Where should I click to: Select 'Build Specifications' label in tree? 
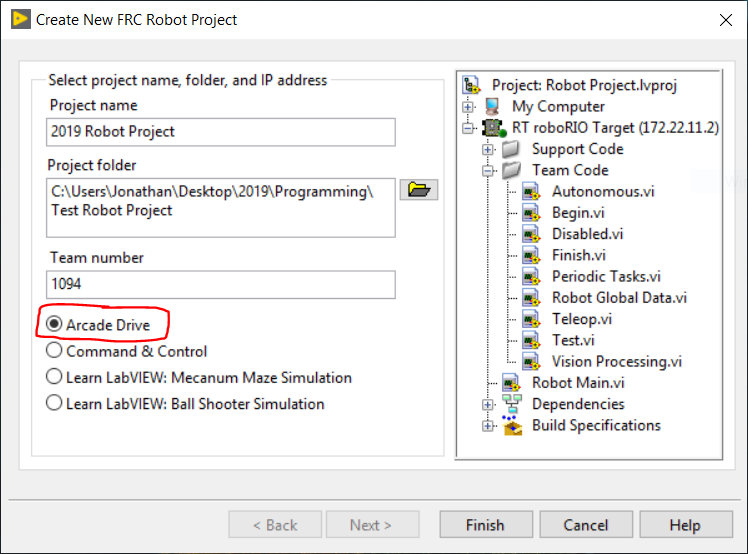[x=596, y=425]
